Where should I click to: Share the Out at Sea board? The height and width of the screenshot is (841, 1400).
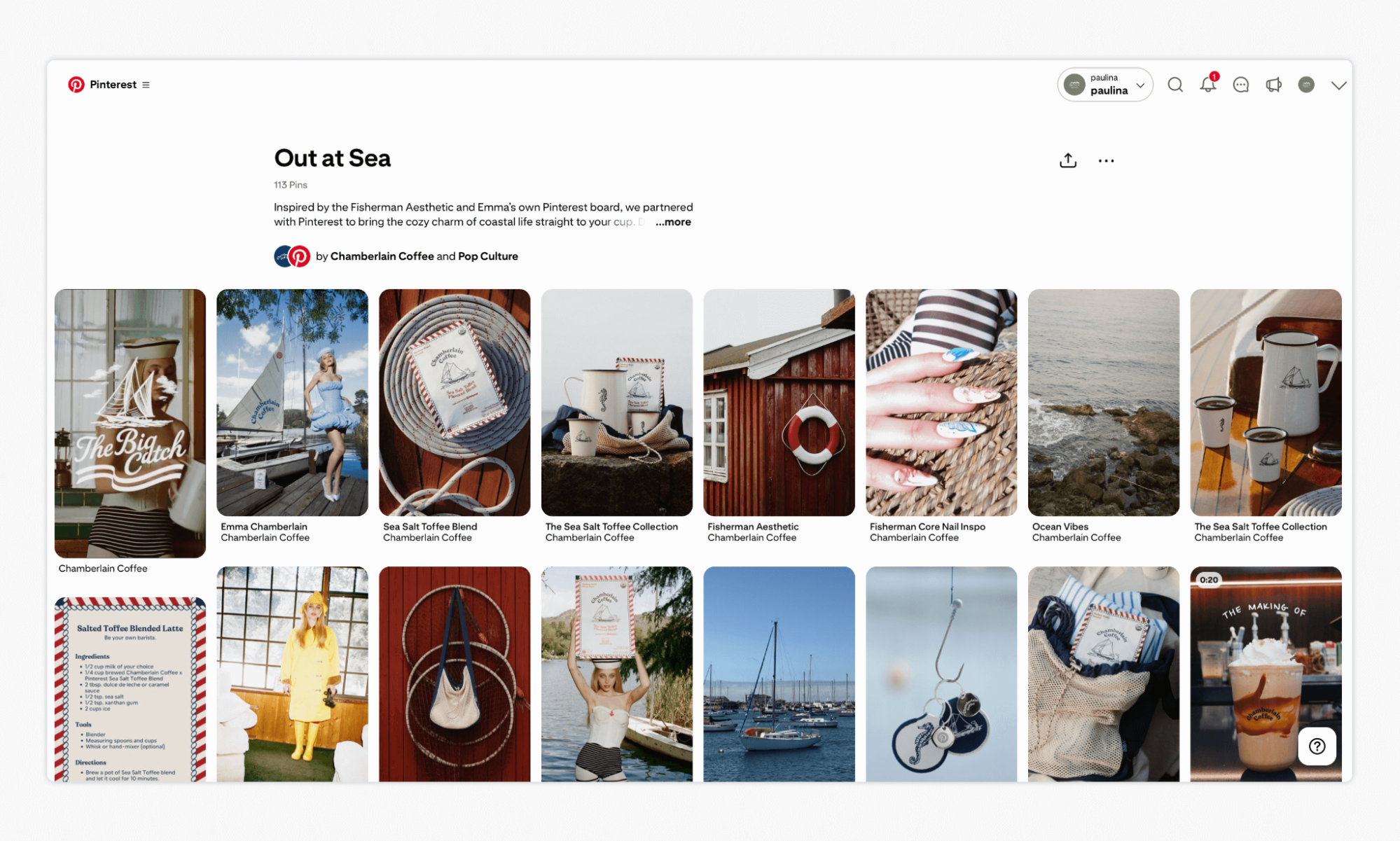tap(1068, 160)
